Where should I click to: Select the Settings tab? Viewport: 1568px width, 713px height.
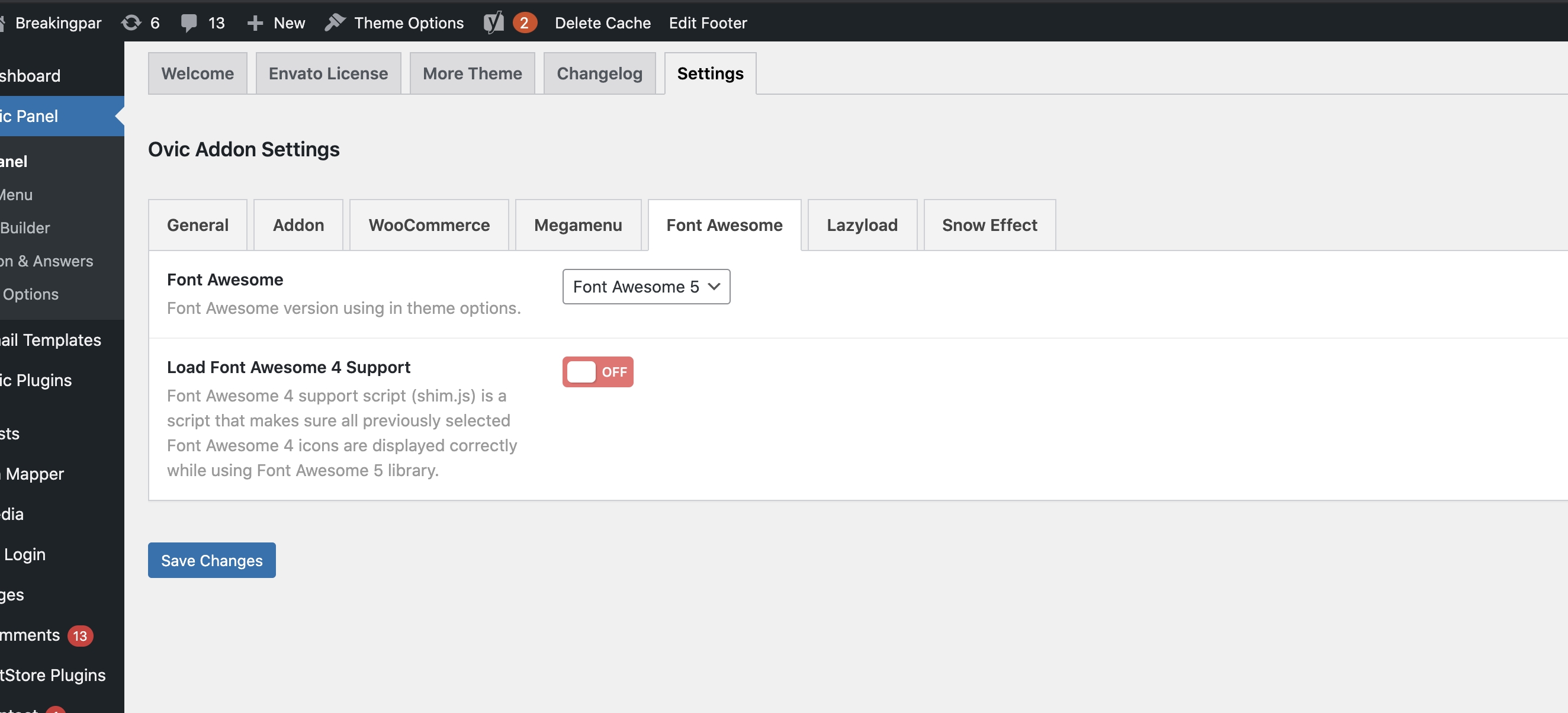tap(711, 73)
